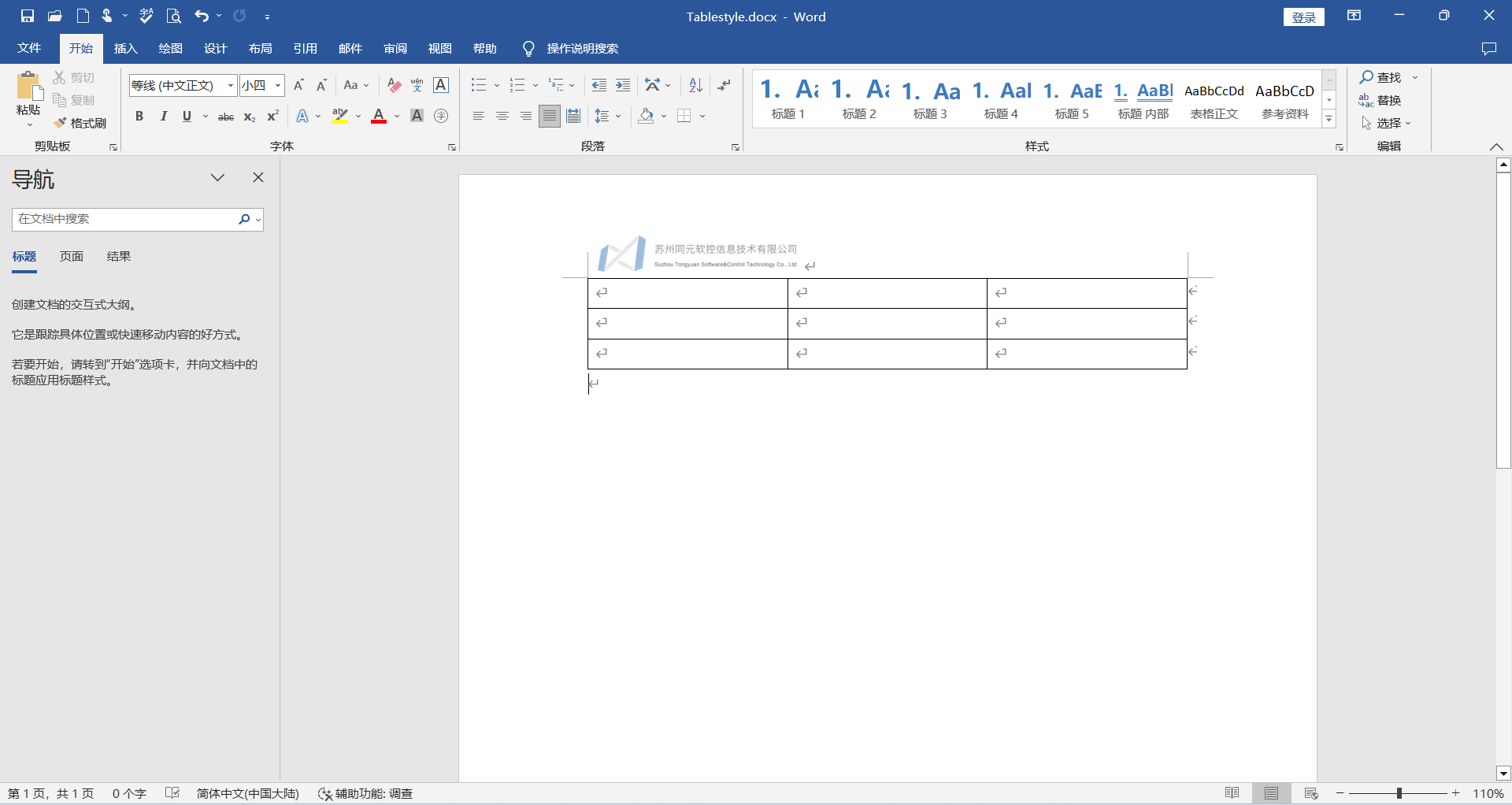Image resolution: width=1512 pixels, height=805 pixels.
Task: Click the zoom slider handle
Action: 1399,793
